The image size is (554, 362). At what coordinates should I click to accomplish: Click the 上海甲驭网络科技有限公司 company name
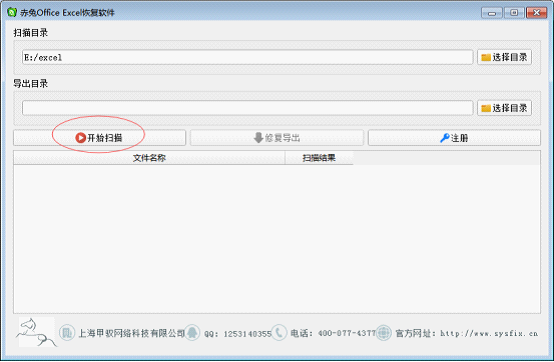click(131, 333)
